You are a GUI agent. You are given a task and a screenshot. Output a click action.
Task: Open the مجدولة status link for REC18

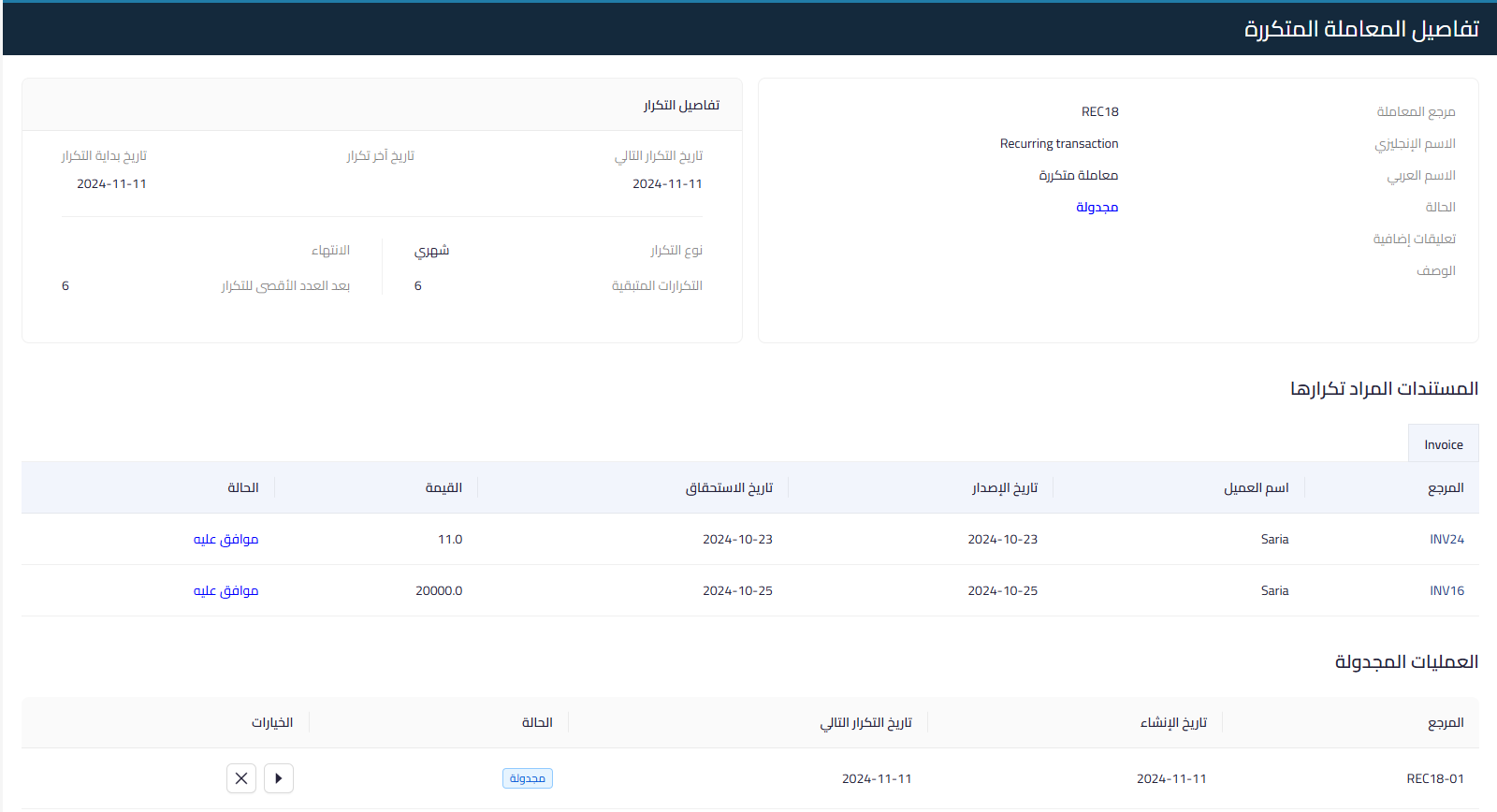pyautogui.click(x=1097, y=207)
